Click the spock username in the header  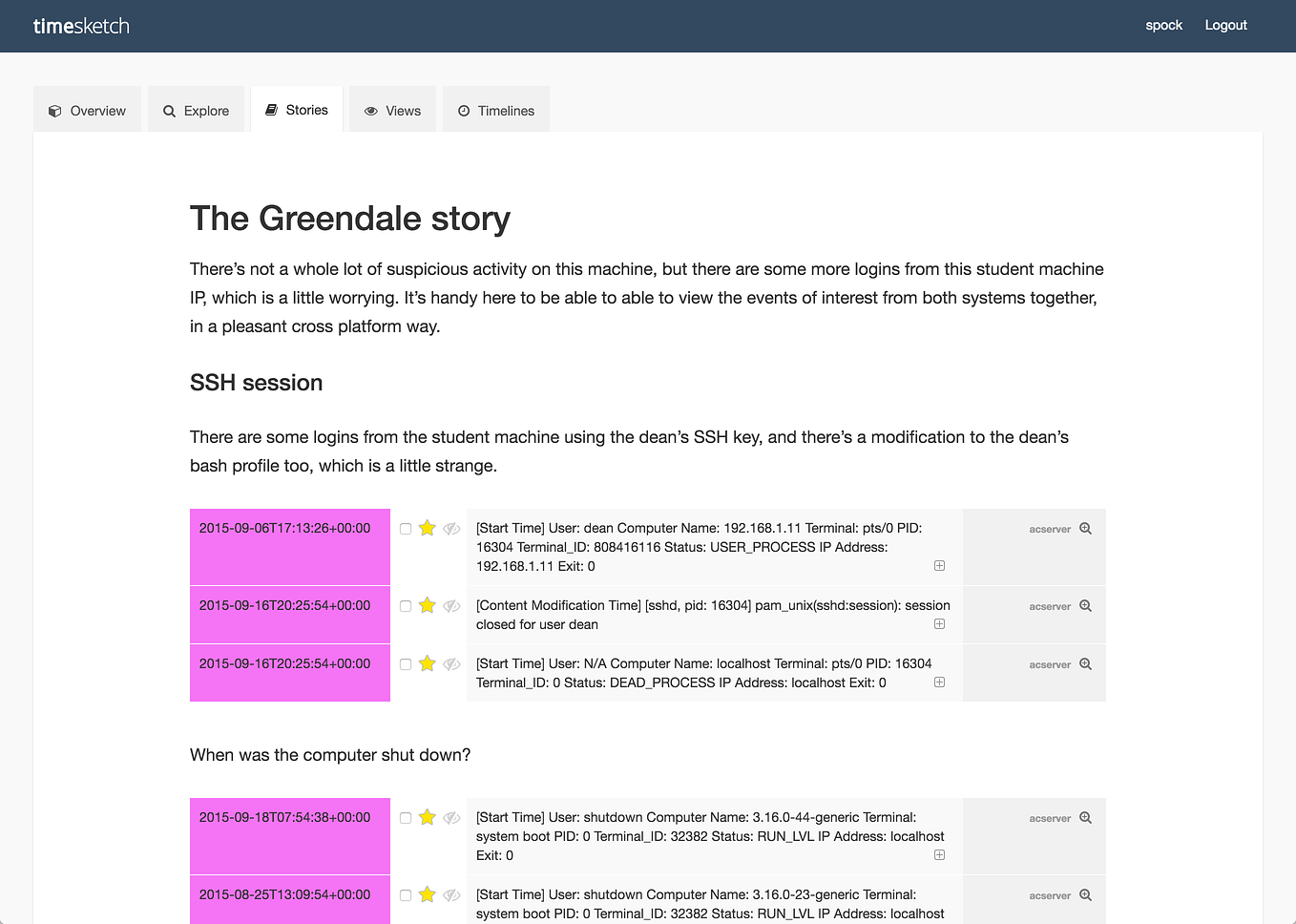(x=1163, y=25)
